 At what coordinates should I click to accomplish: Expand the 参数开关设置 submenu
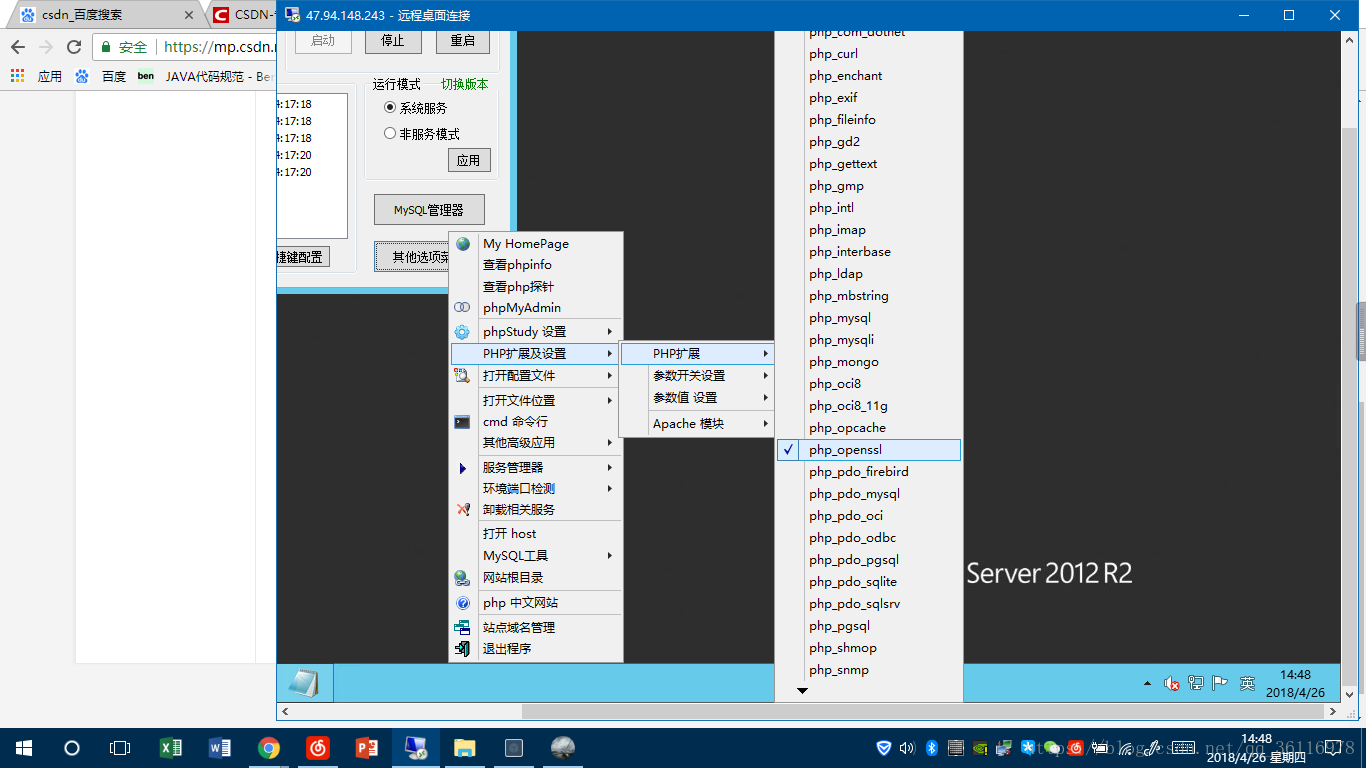coord(697,376)
